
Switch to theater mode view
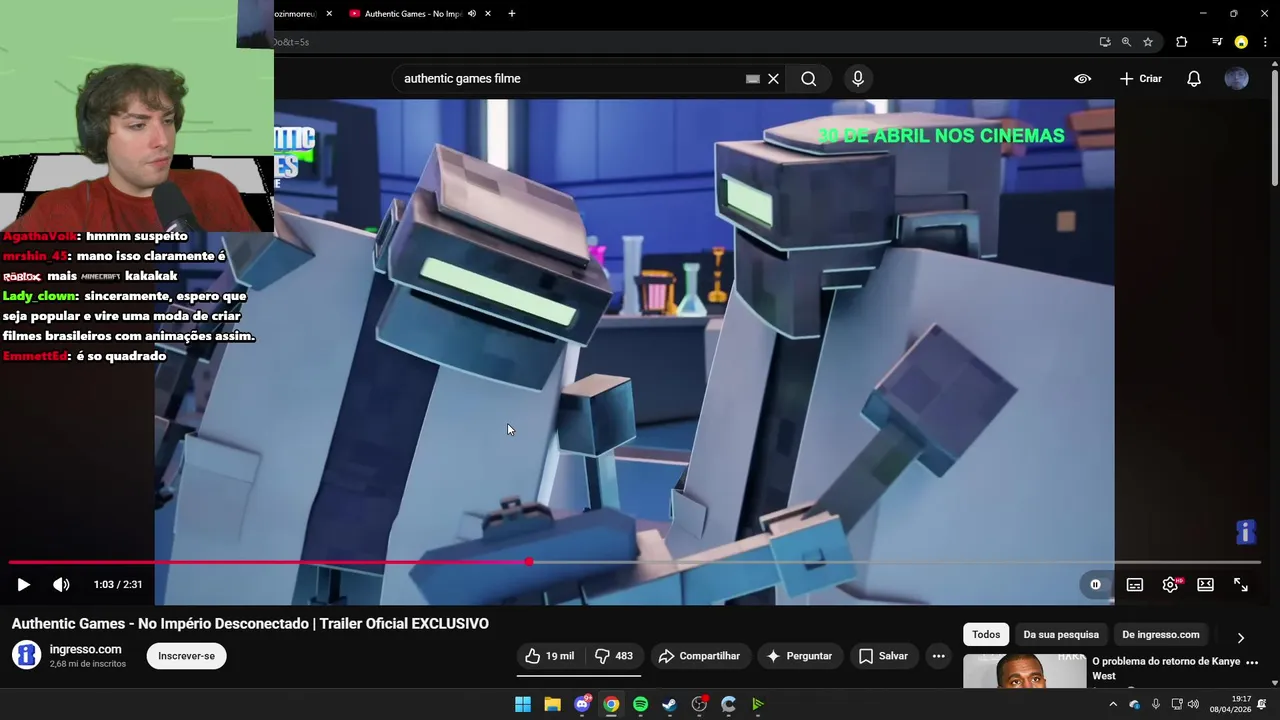(x=1205, y=585)
